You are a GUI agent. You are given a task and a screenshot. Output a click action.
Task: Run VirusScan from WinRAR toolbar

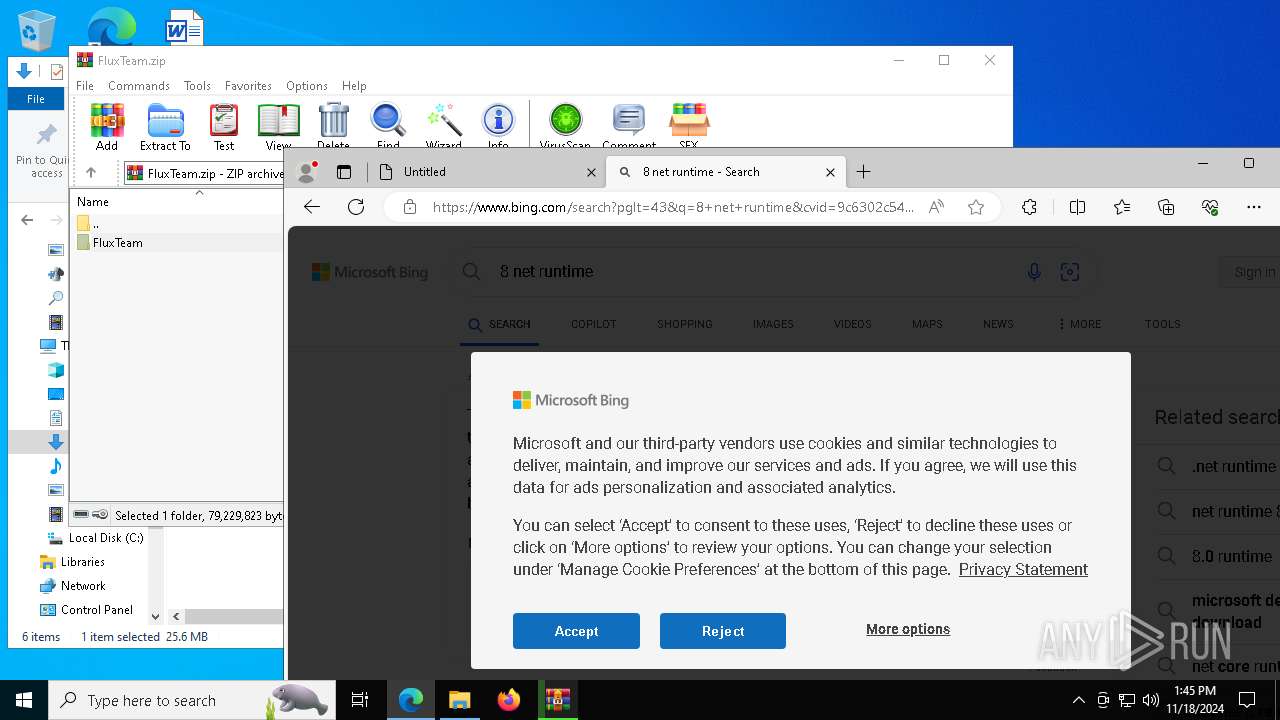point(565,126)
